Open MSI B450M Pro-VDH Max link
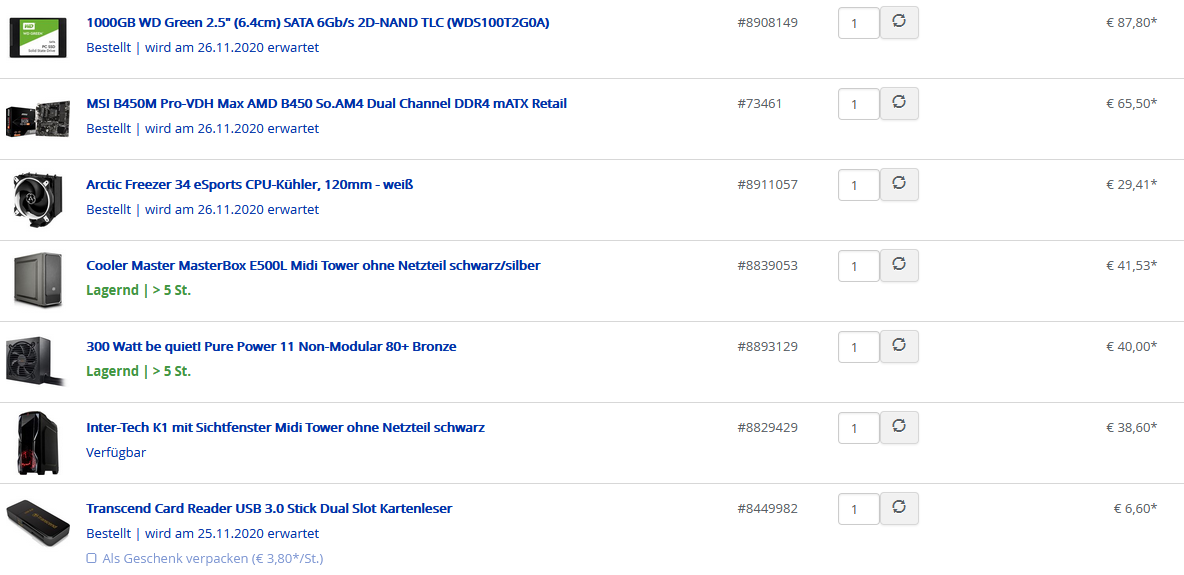The width and height of the screenshot is (1184, 575). coord(326,103)
